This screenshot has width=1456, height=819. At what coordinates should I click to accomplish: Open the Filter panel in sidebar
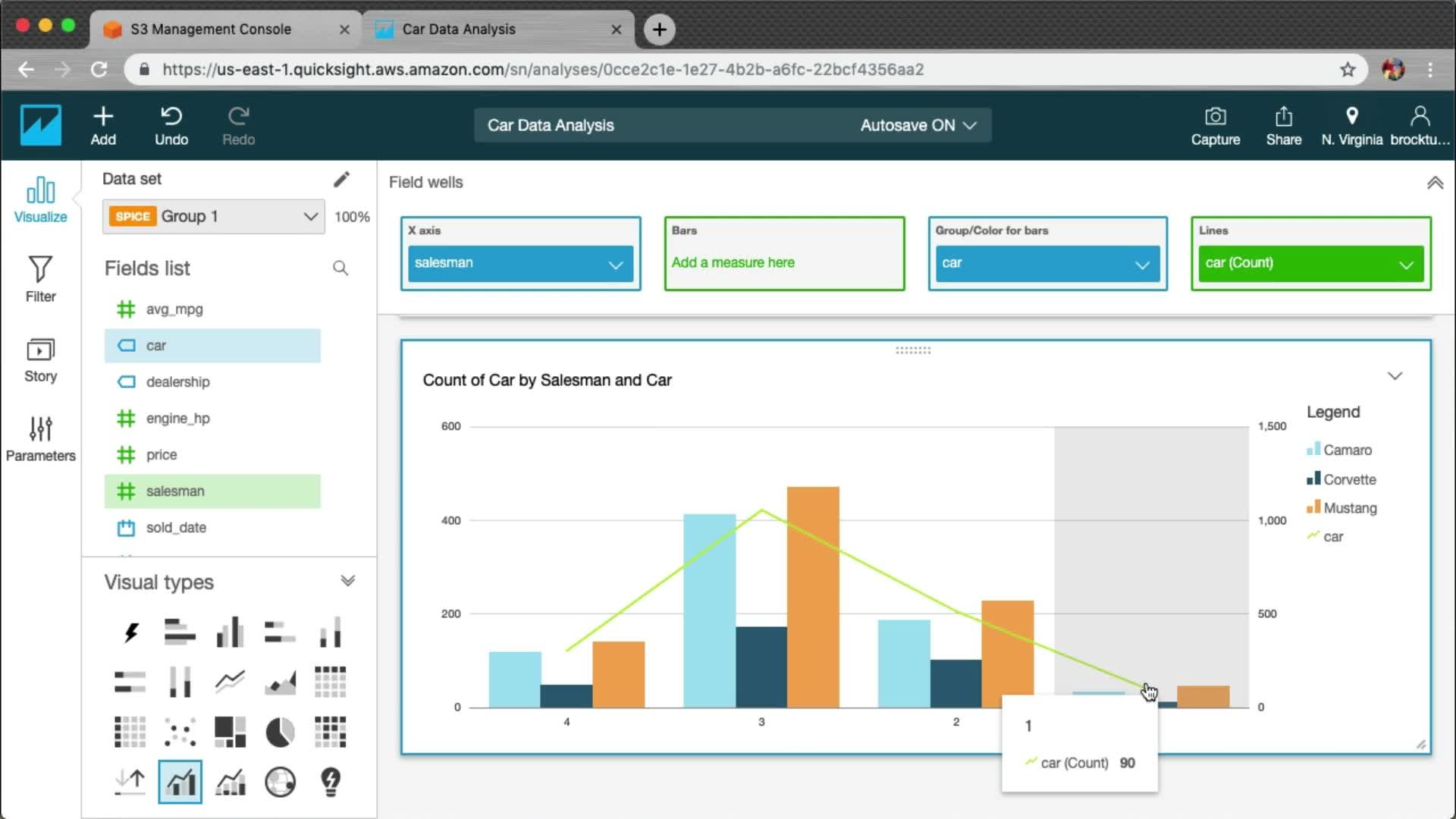tap(40, 278)
